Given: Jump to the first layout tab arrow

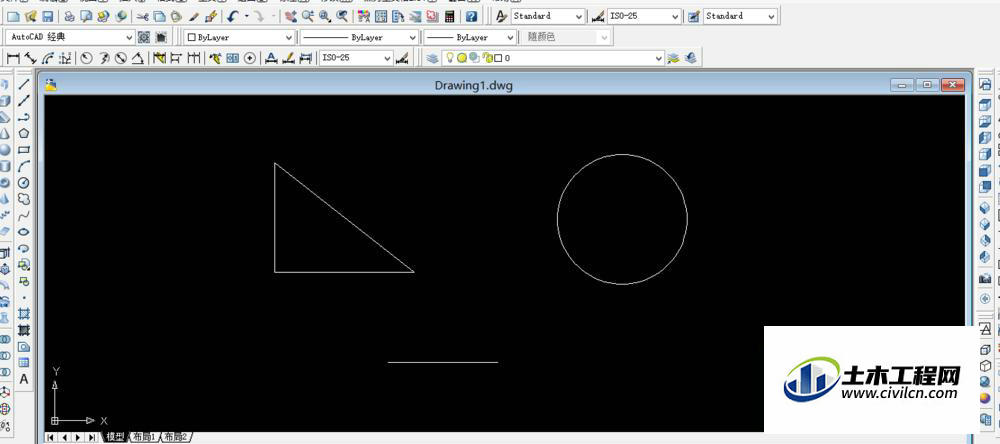Looking at the screenshot, I should coord(52,438).
